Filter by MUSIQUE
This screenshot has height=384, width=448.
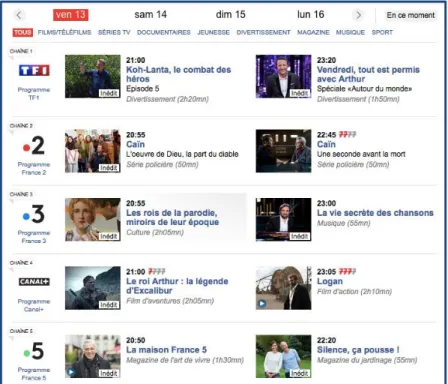click(350, 32)
